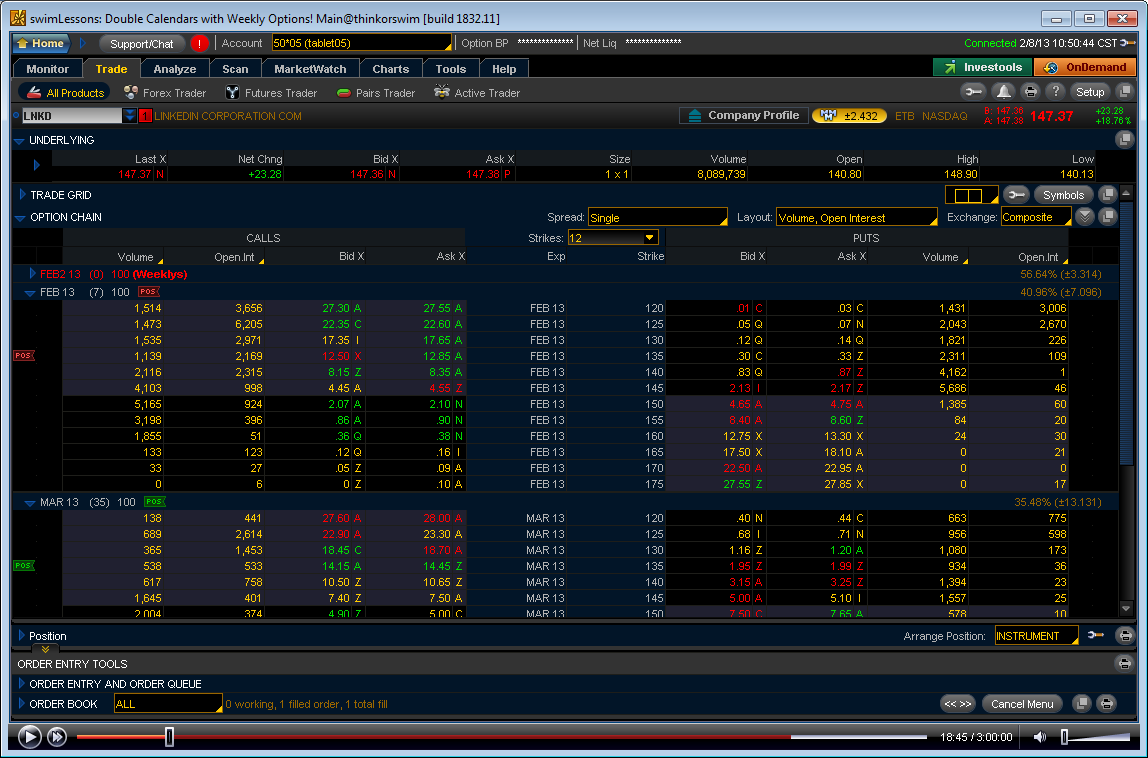The image size is (1148, 758).
Task: Switch to the Monitor tab
Action: pyautogui.click(x=48, y=69)
